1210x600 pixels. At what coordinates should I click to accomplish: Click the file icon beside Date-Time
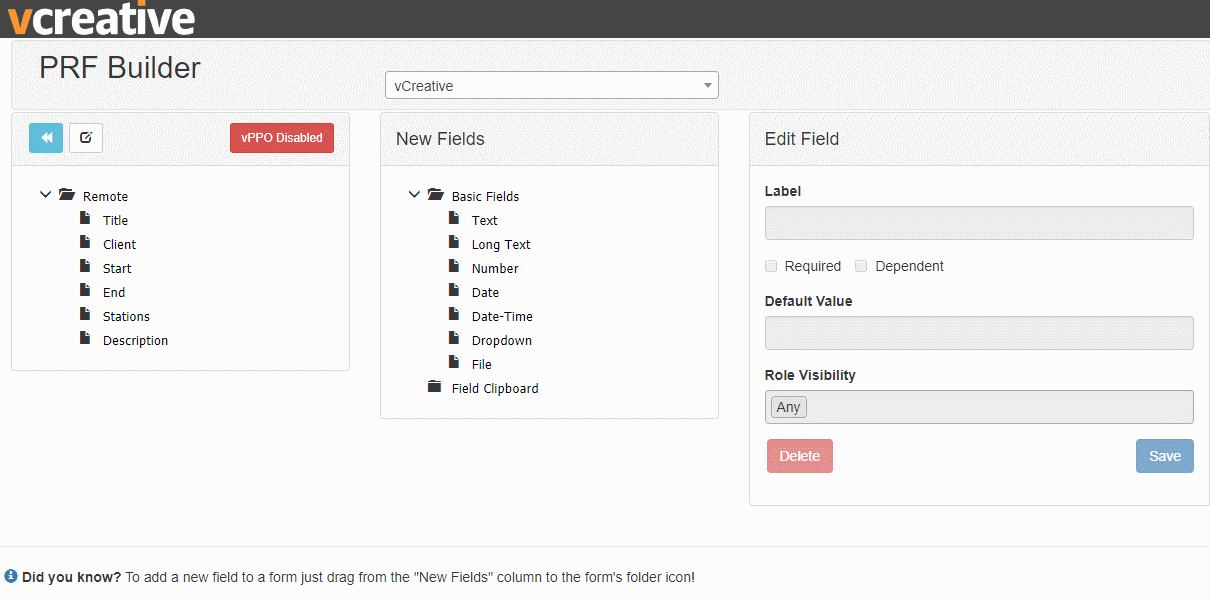(454, 315)
